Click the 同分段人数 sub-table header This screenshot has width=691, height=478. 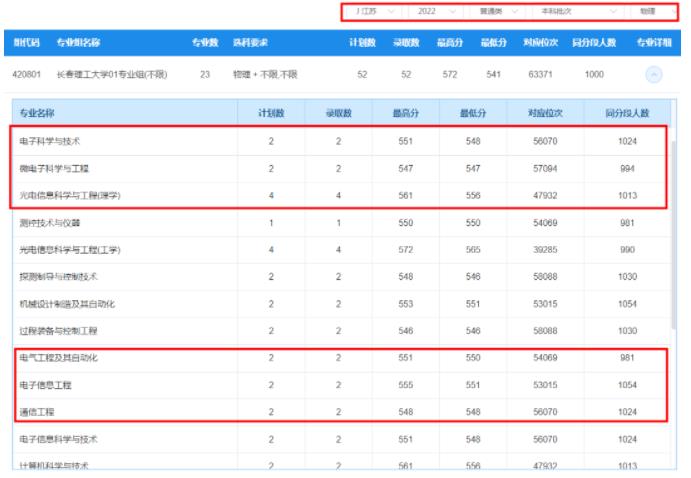tap(627, 113)
